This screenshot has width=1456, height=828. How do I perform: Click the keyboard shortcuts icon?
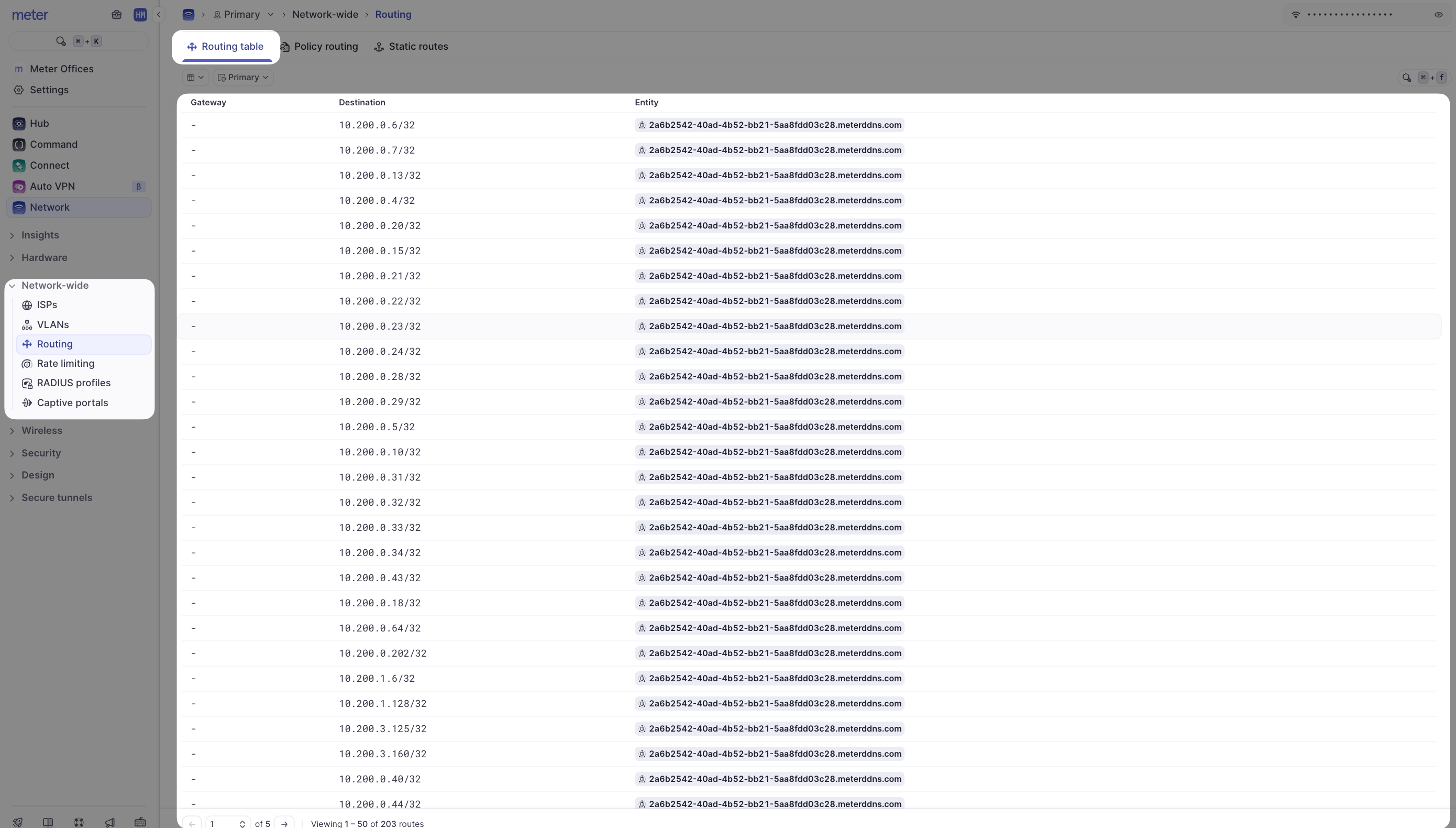click(x=140, y=822)
